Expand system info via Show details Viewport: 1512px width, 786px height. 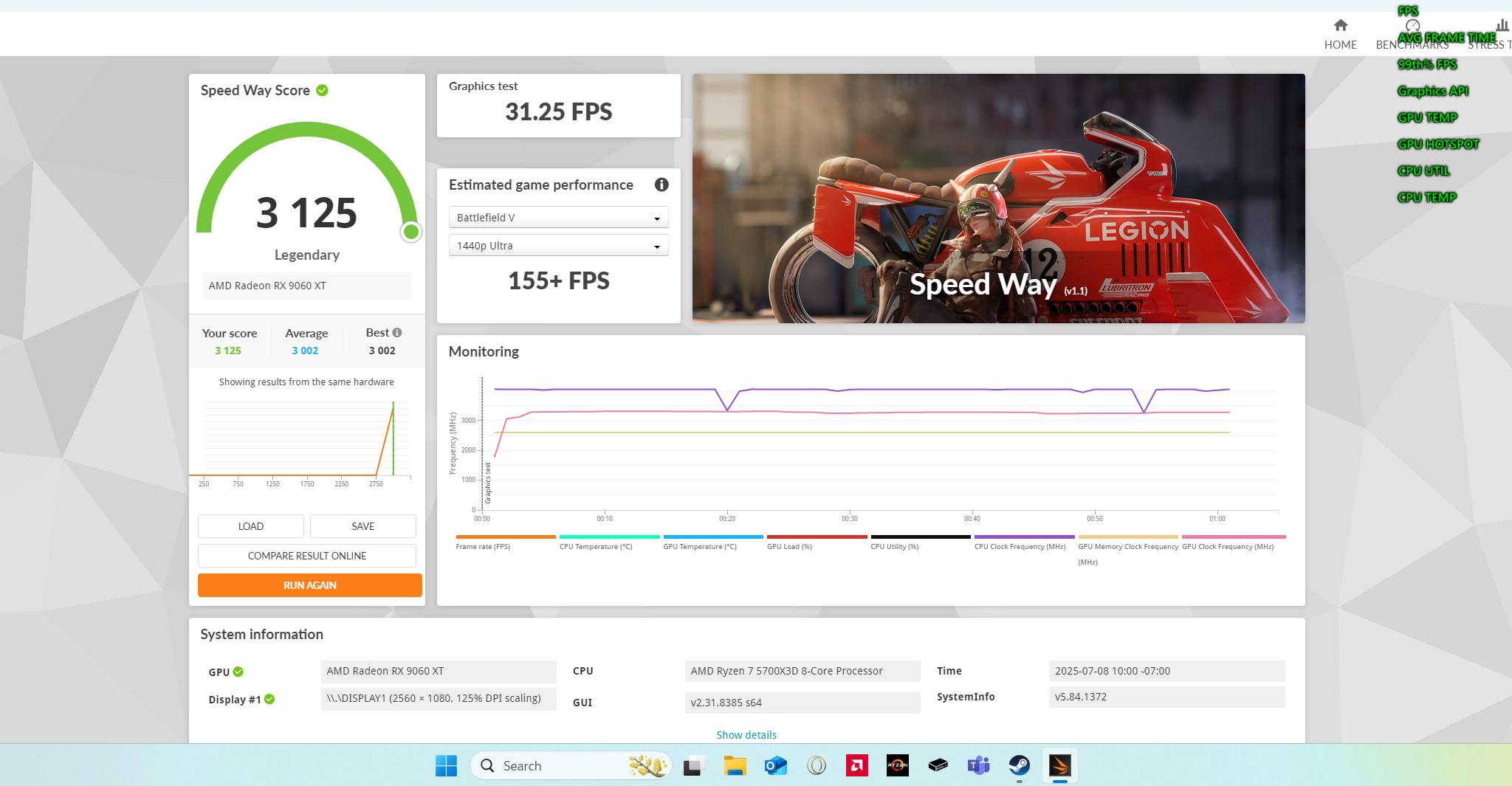(746, 735)
